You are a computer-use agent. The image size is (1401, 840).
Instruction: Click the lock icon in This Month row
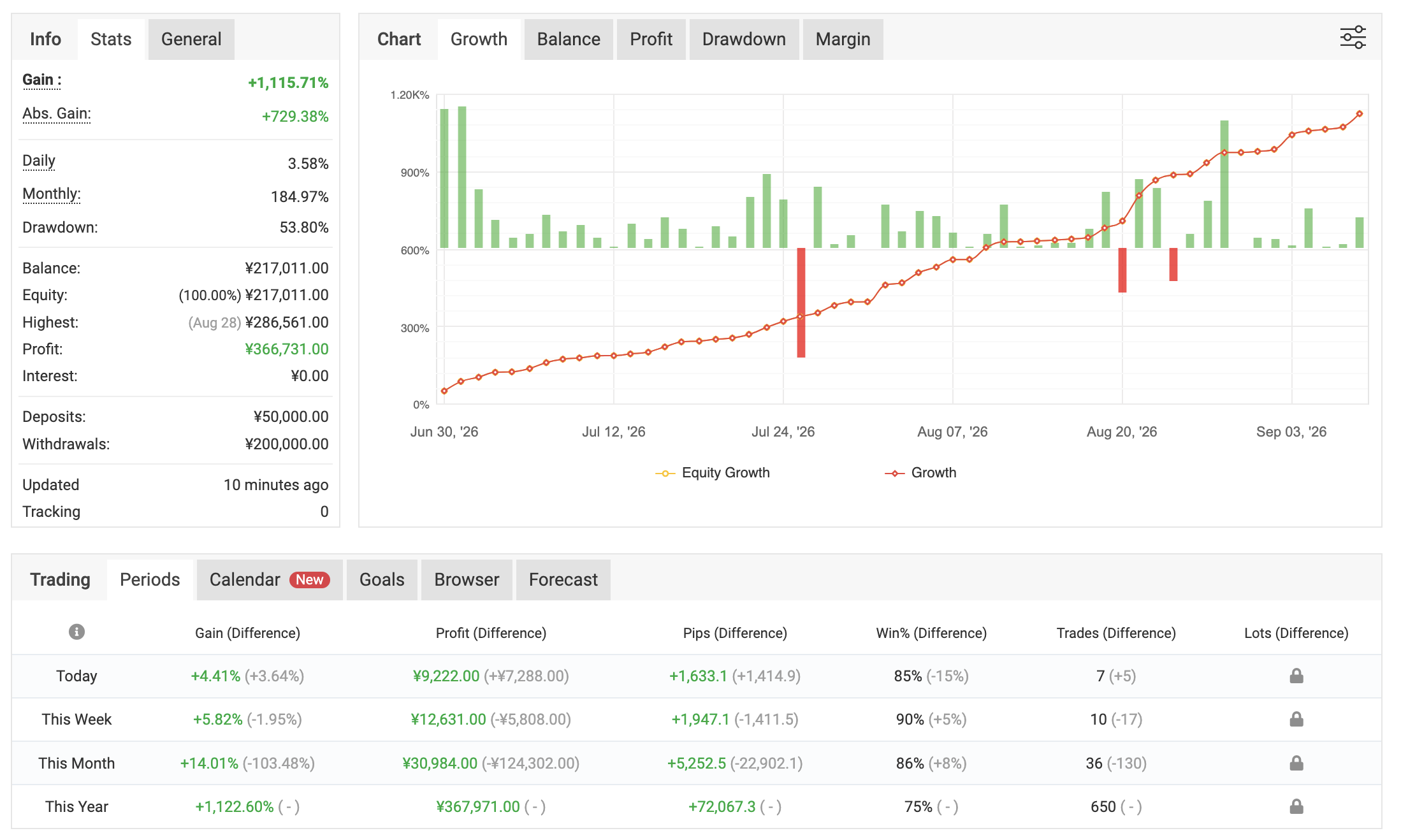(1296, 763)
